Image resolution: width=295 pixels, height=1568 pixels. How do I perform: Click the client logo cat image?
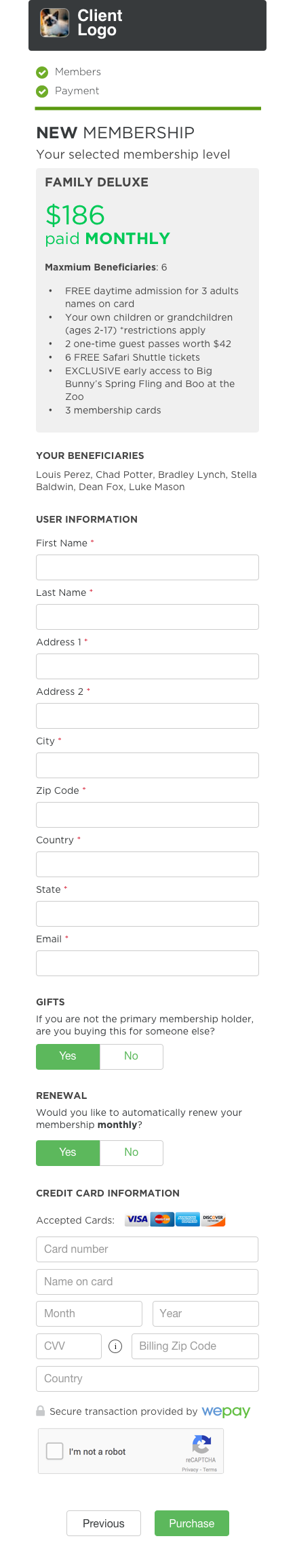pyautogui.click(x=54, y=23)
